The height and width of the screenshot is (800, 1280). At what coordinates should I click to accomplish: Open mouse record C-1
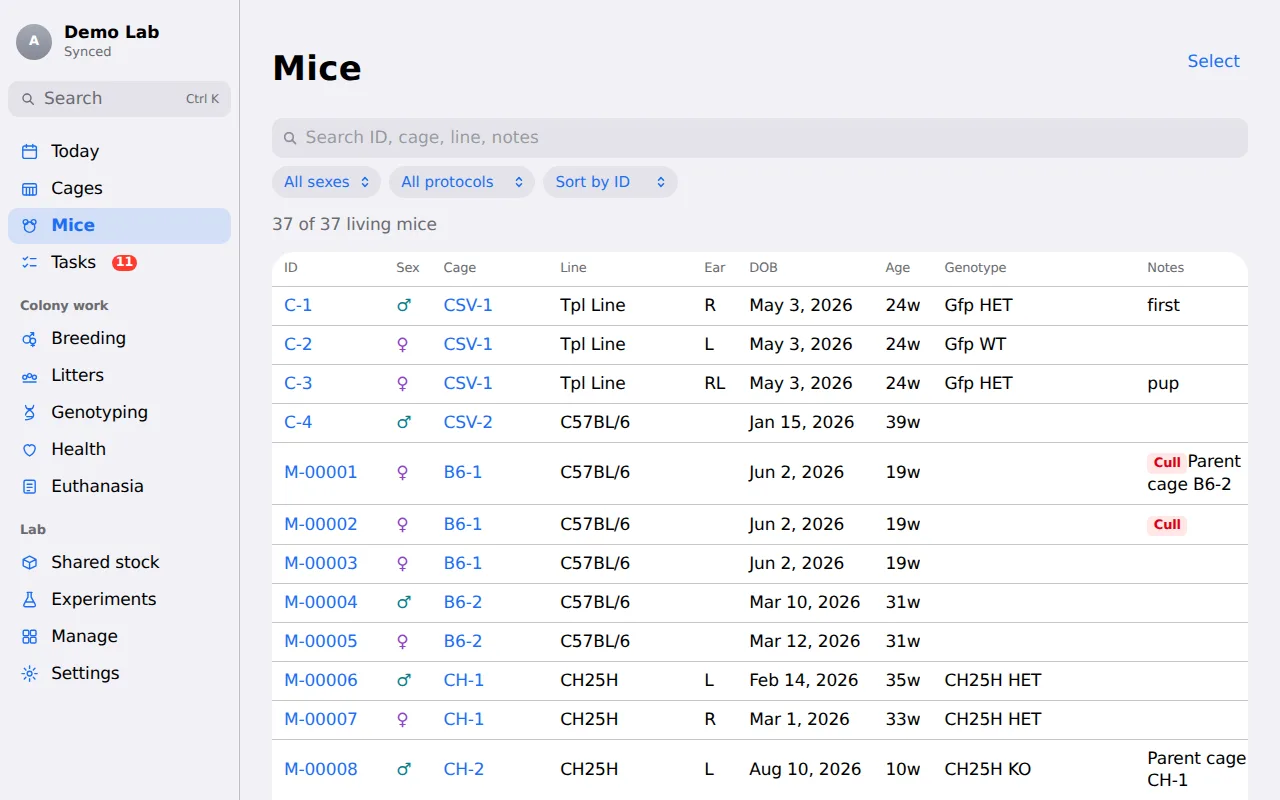click(x=298, y=305)
